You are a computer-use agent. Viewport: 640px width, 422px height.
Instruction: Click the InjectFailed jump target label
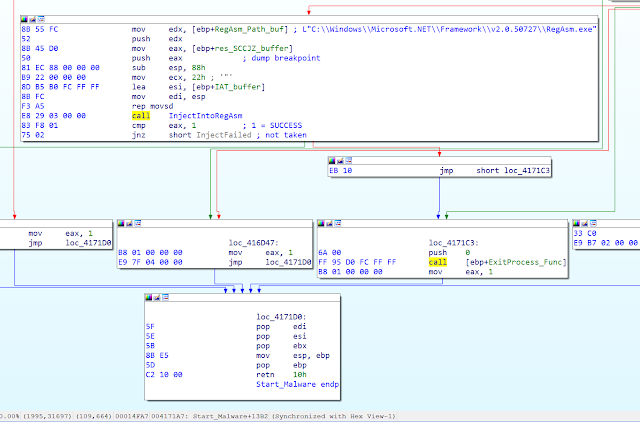(x=224, y=135)
